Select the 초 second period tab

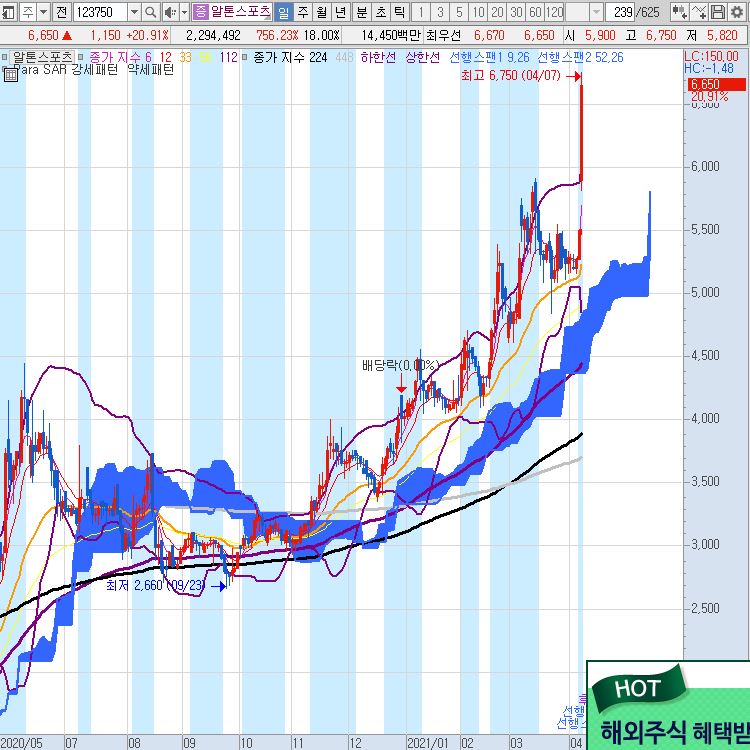click(381, 12)
